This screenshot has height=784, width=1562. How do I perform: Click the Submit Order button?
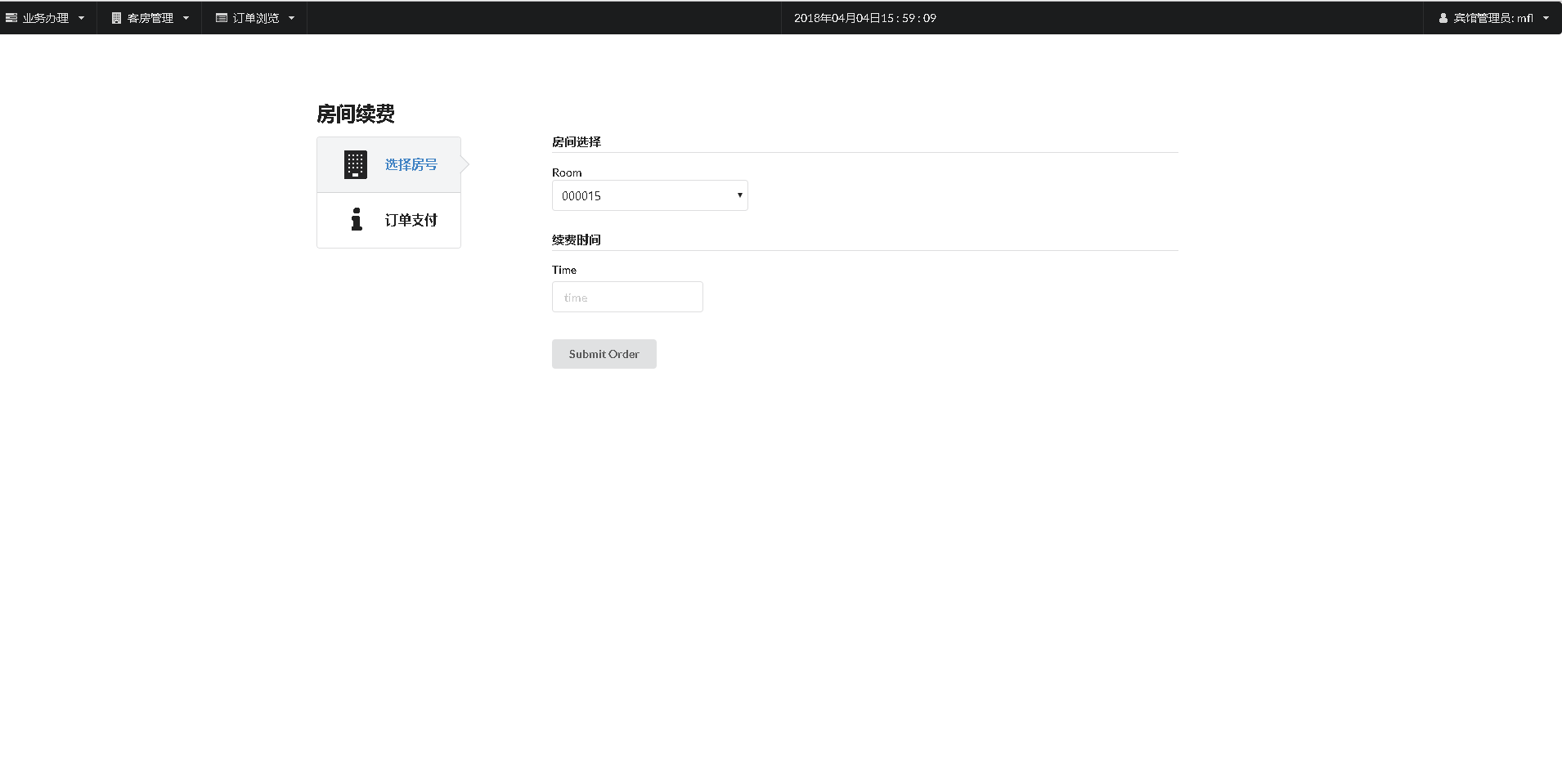pos(604,354)
